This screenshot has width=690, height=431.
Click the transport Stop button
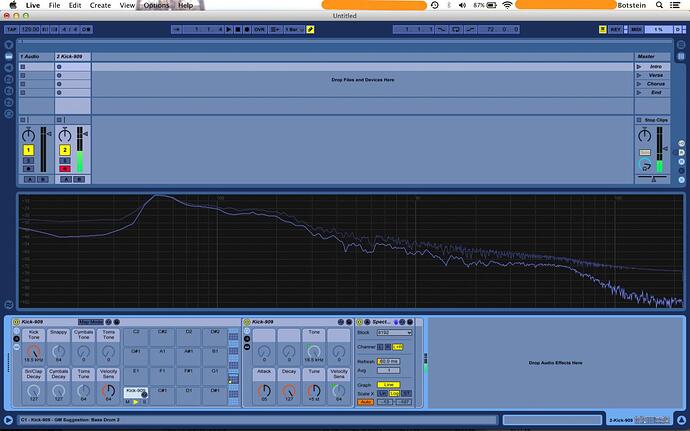pos(238,29)
